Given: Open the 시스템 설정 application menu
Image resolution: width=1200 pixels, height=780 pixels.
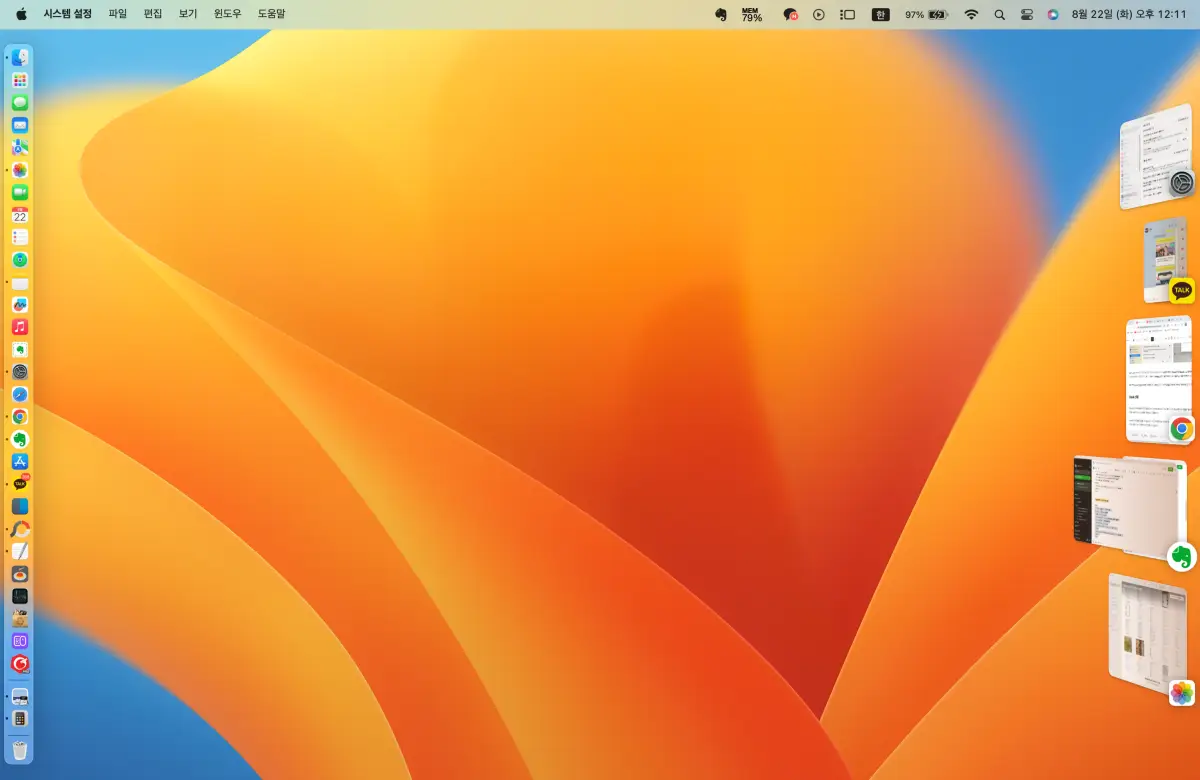Looking at the screenshot, I should (67, 15).
